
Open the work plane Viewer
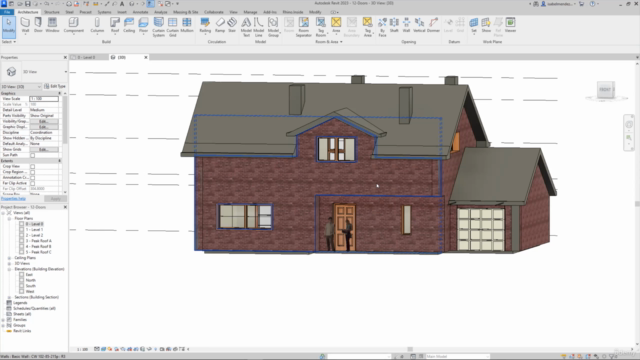click(510, 25)
